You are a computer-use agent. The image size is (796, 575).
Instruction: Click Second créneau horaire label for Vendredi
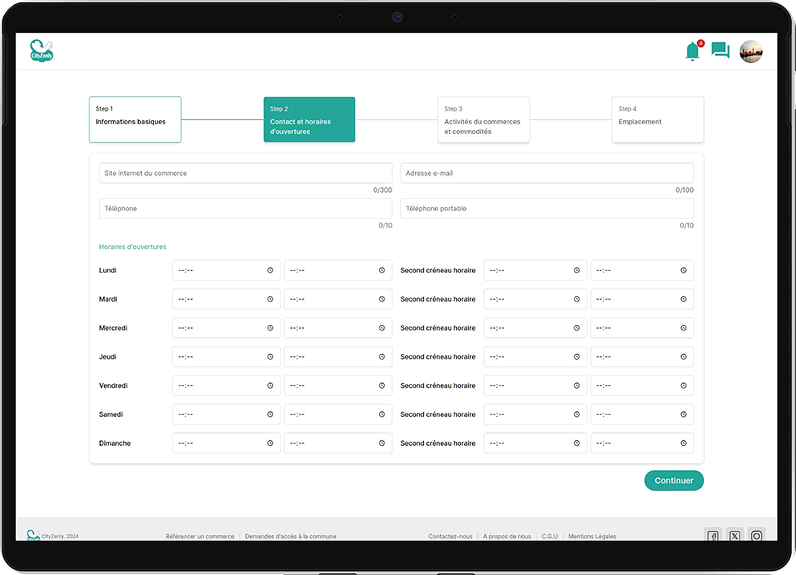[438, 386]
